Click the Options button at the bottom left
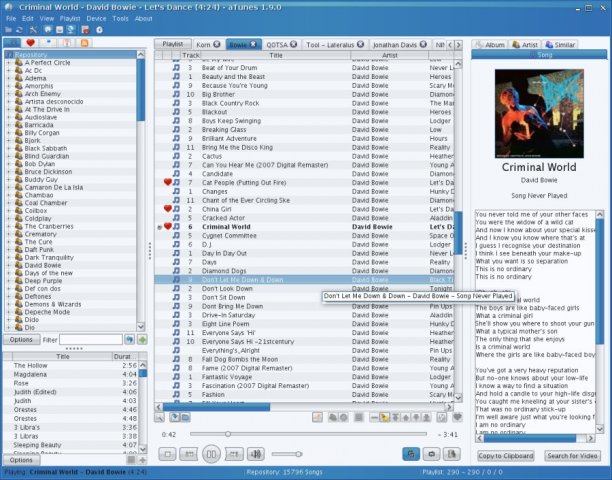Viewport: 612px width, 480px height. (21, 460)
